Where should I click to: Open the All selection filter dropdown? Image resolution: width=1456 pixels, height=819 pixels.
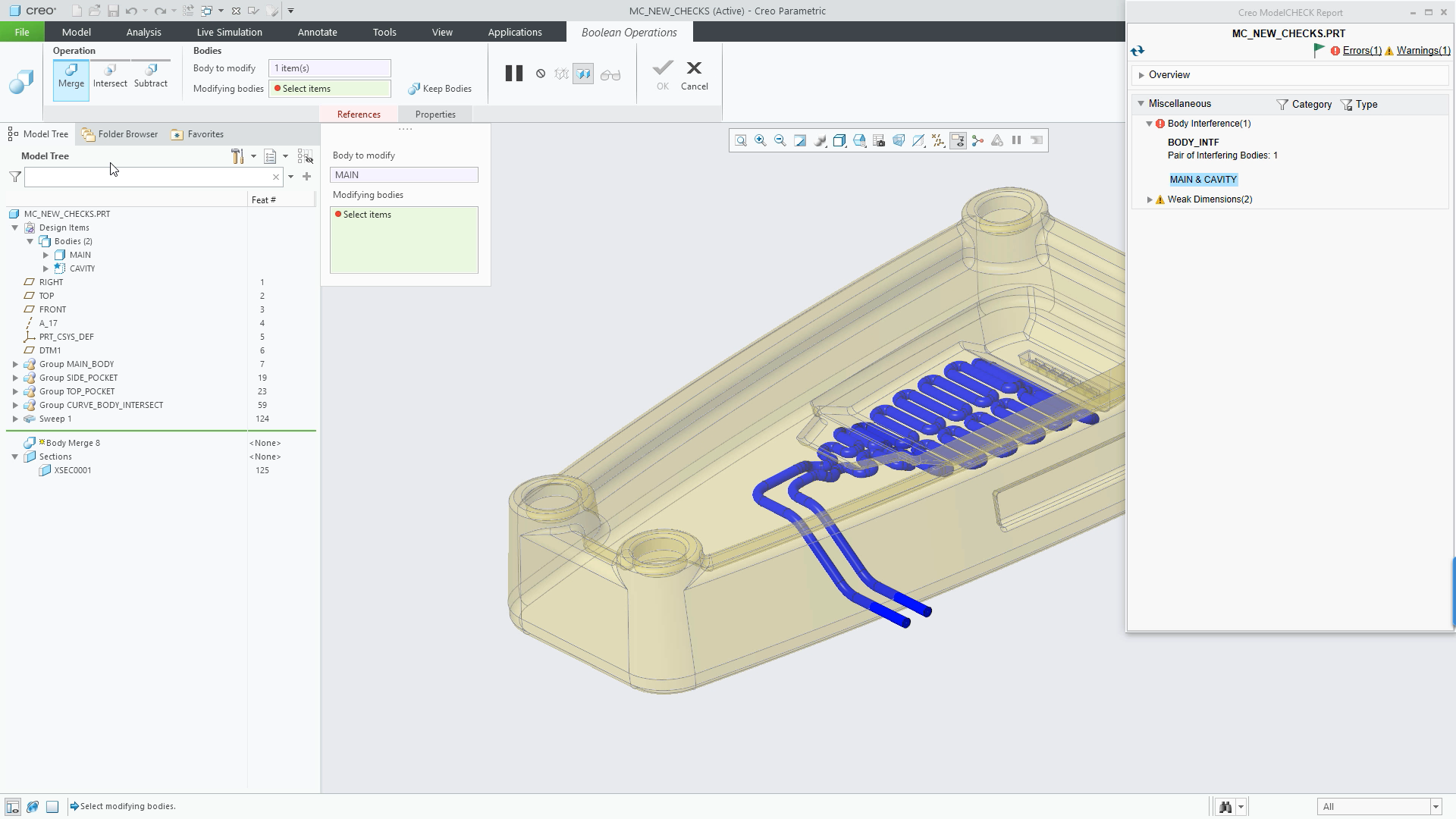click(x=1435, y=807)
